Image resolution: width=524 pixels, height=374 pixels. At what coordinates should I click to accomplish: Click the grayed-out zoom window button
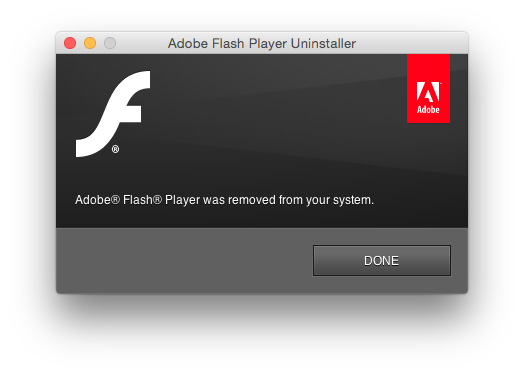pyautogui.click(x=110, y=43)
